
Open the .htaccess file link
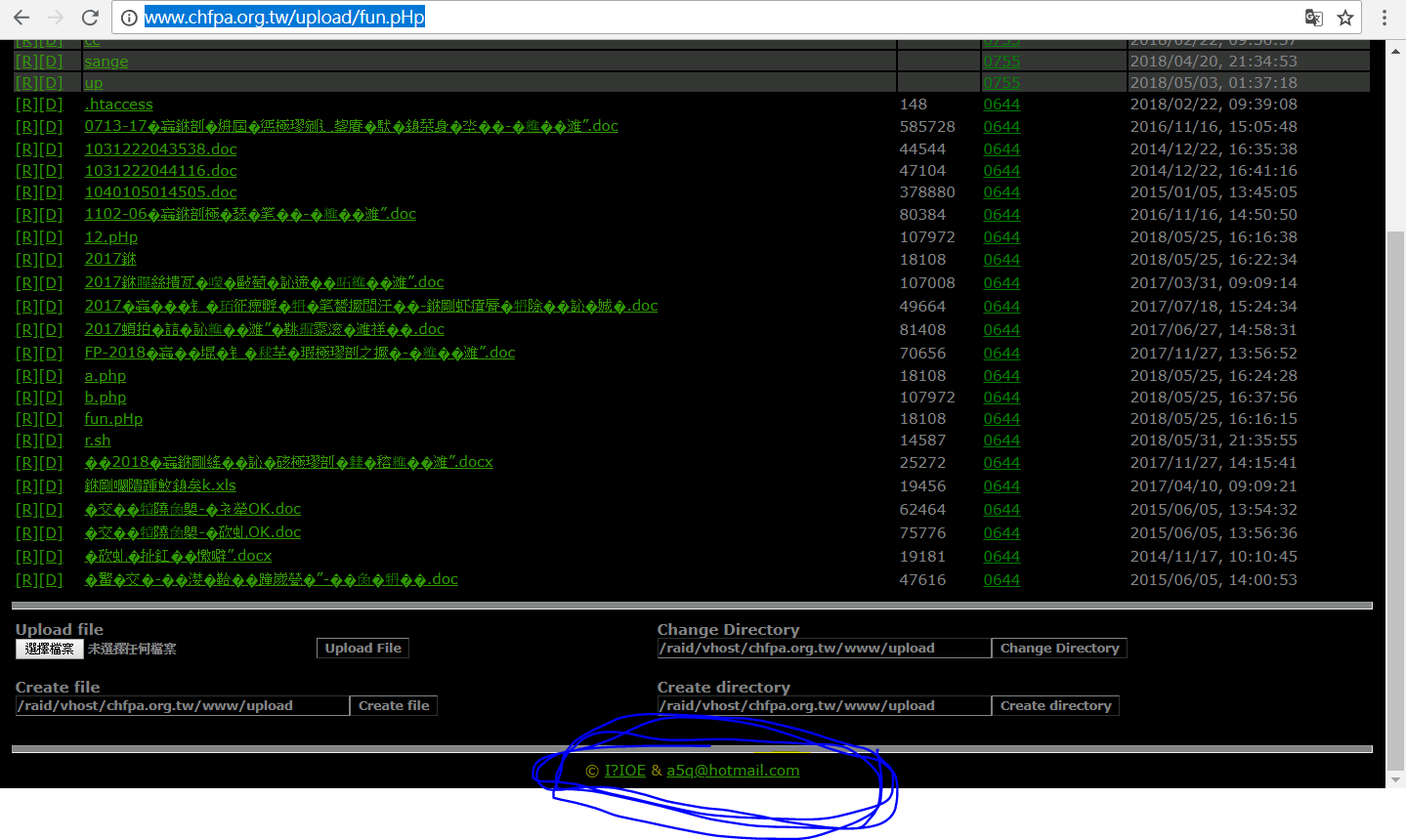(x=118, y=105)
